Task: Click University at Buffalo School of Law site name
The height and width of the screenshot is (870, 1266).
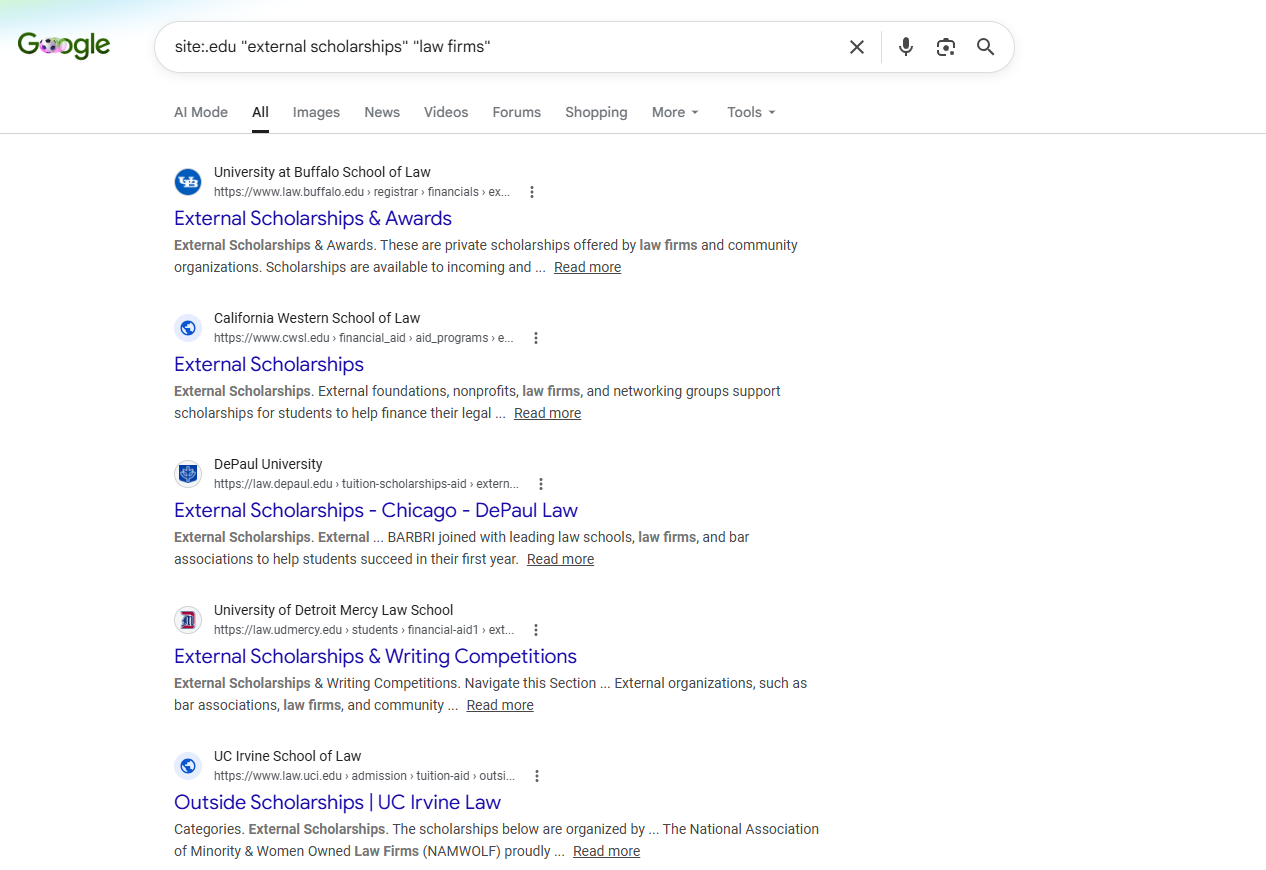Action: click(322, 172)
